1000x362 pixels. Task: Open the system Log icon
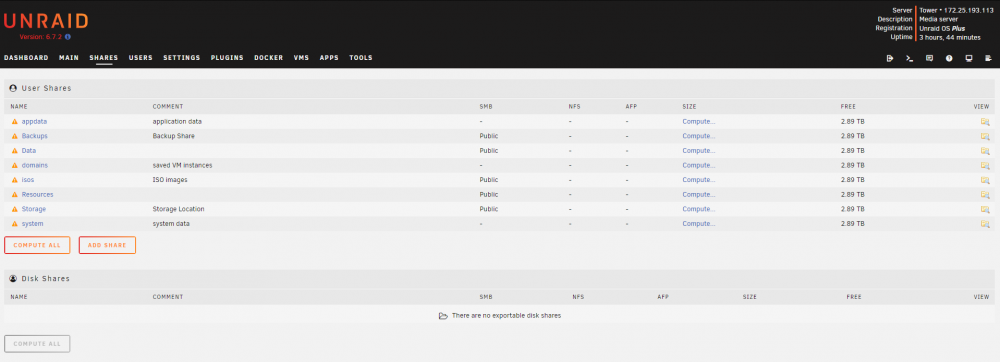point(989,58)
